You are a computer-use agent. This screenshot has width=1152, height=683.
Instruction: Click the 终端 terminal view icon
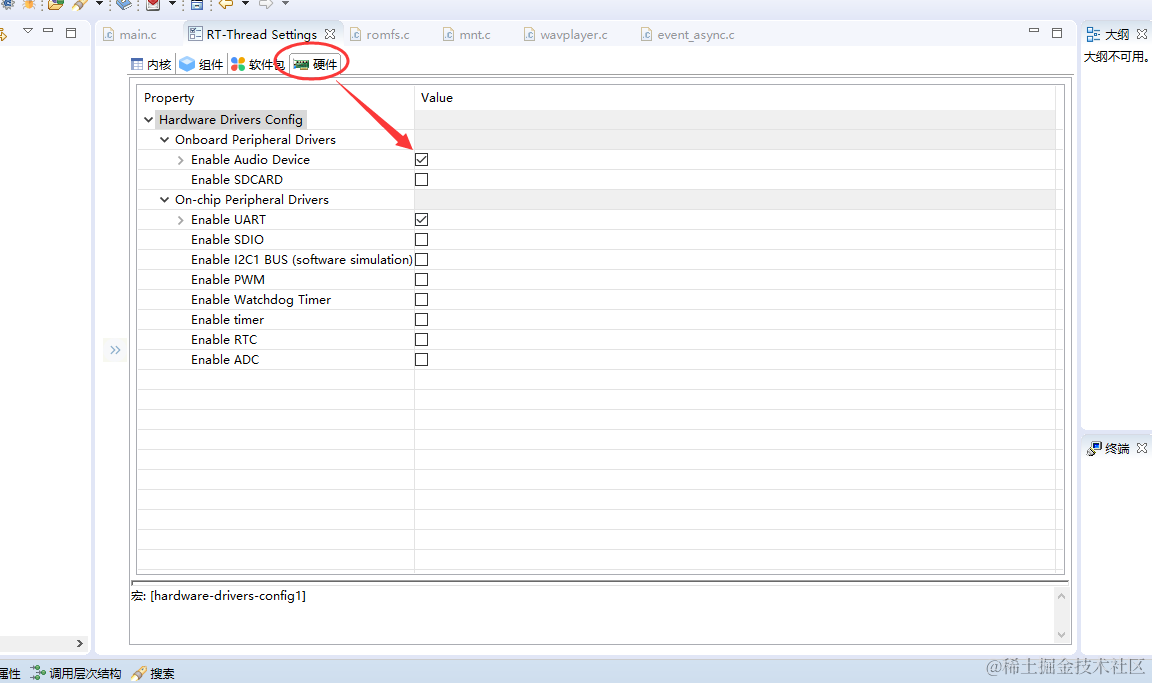tap(1094, 448)
